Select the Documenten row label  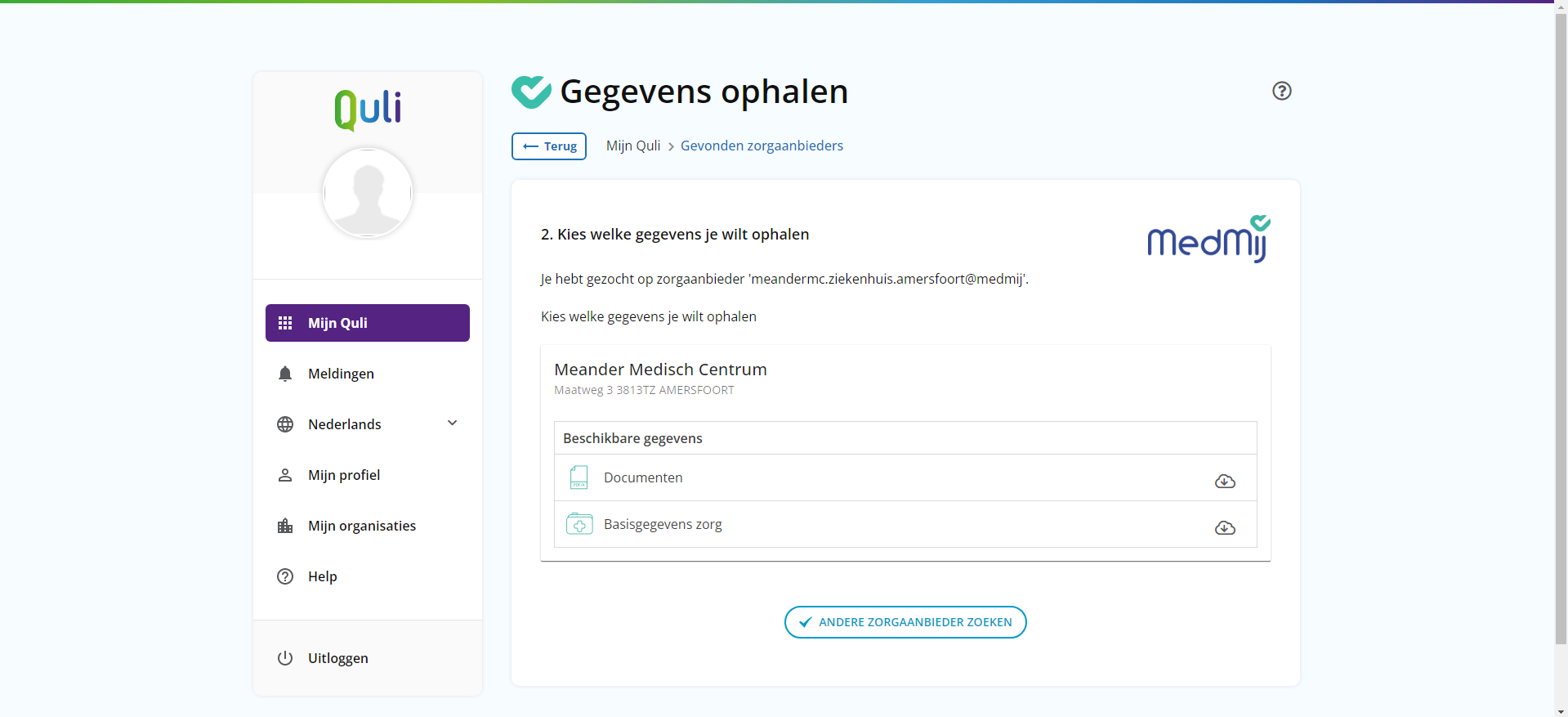click(x=643, y=477)
